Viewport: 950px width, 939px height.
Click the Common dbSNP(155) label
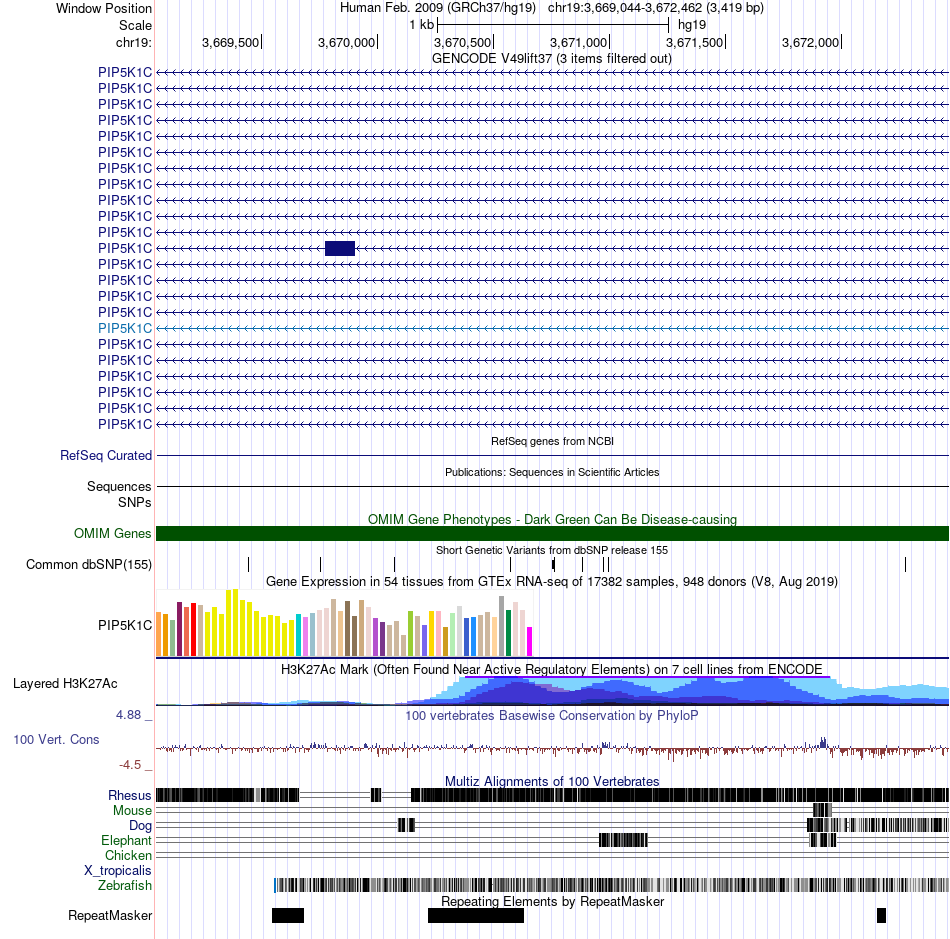[89, 565]
